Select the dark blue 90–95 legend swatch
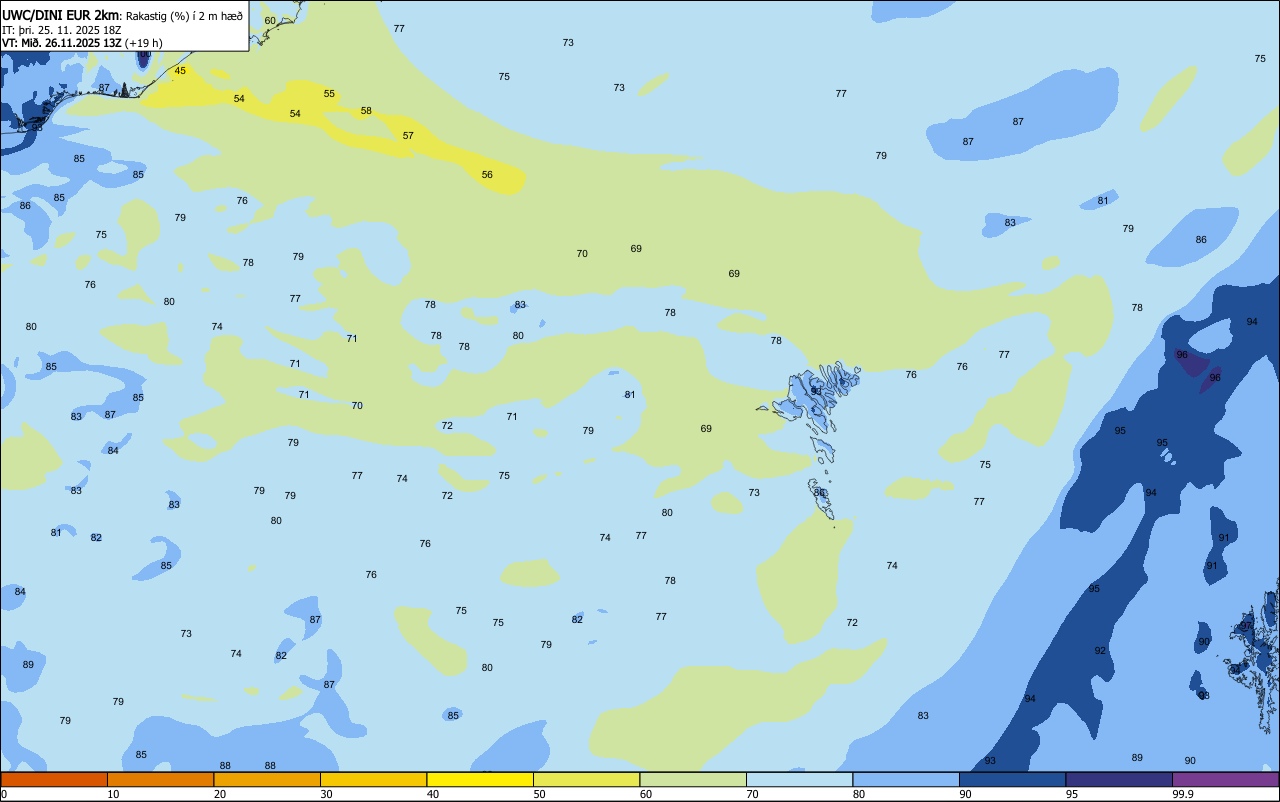1280x802 pixels. [x=1012, y=779]
